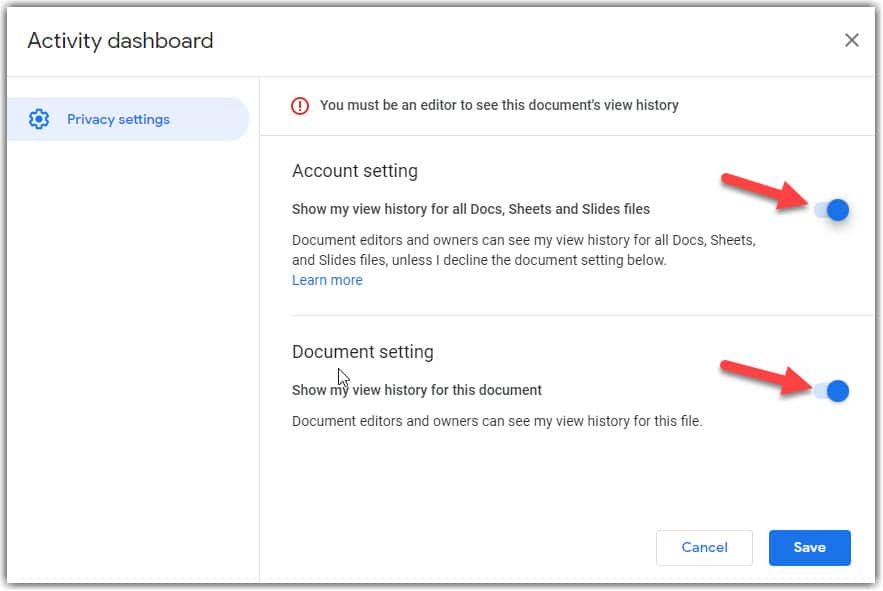The height and width of the screenshot is (591, 883).
Task: Click the divider between Account and Document settings
Action: pos(583,316)
